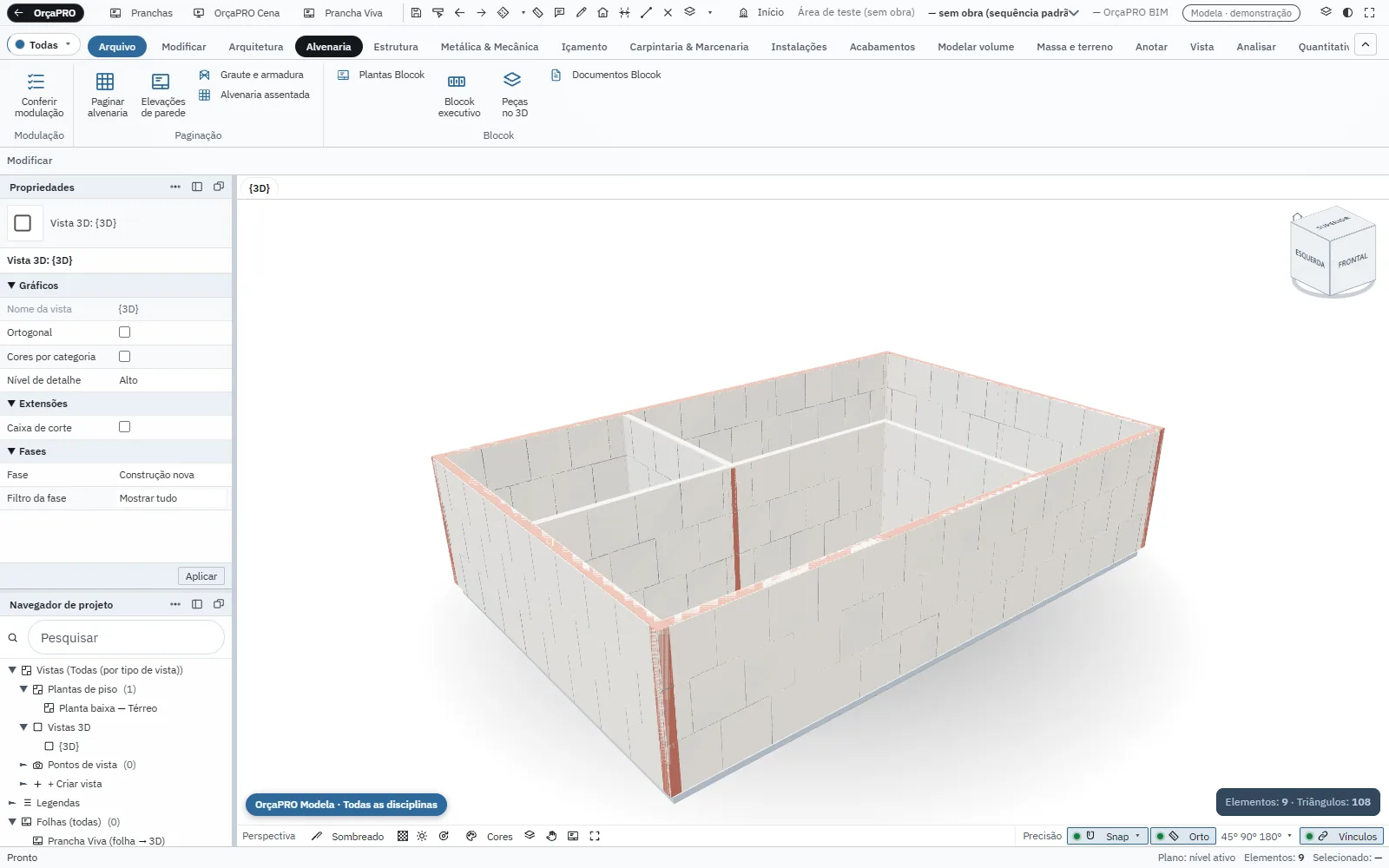Open Conferir modulação tool
The image size is (1389, 868).
[39, 95]
